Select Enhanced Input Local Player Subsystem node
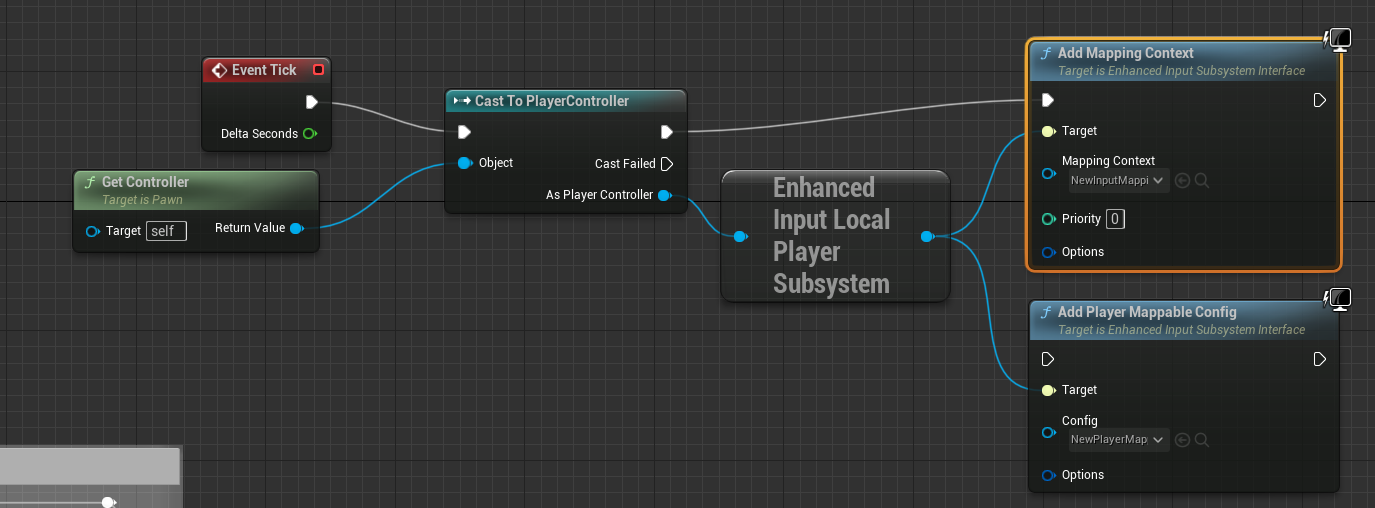Screen dimensions: 1375x508 (835, 236)
